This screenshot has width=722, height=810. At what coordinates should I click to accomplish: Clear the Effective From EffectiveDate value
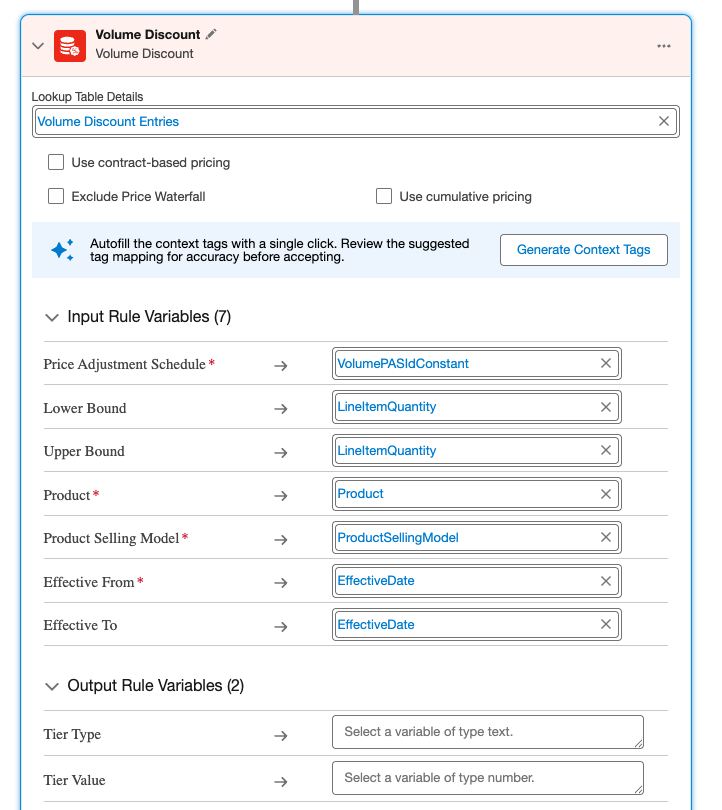coord(606,581)
